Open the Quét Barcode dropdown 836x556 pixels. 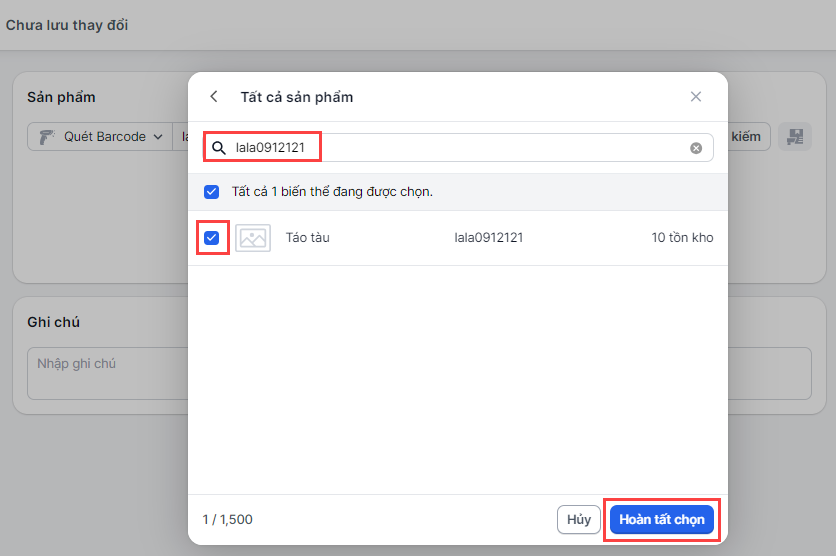coord(100,136)
